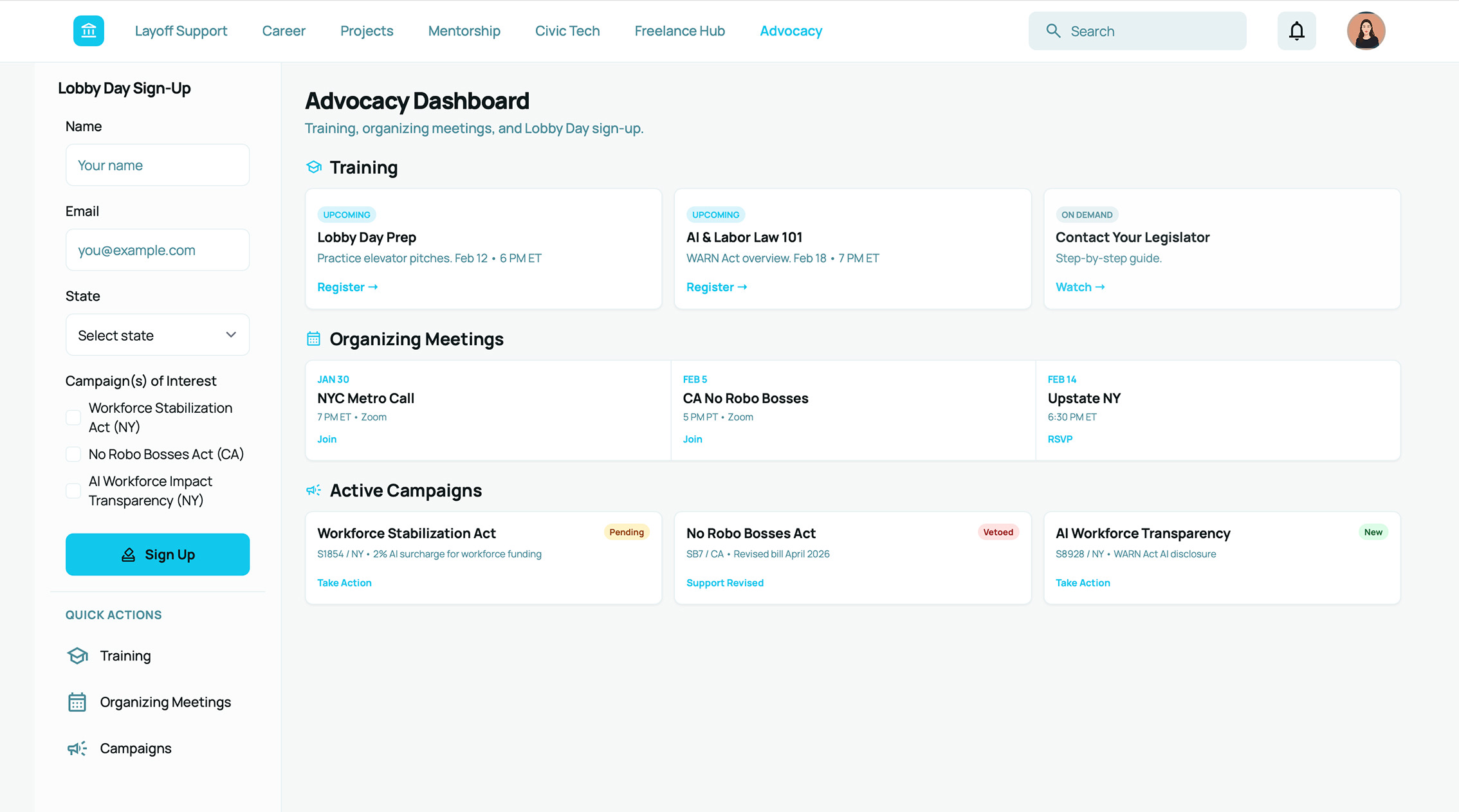Click the bank/institution logo icon in navbar
This screenshot has width=1459, height=812.
(x=88, y=30)
